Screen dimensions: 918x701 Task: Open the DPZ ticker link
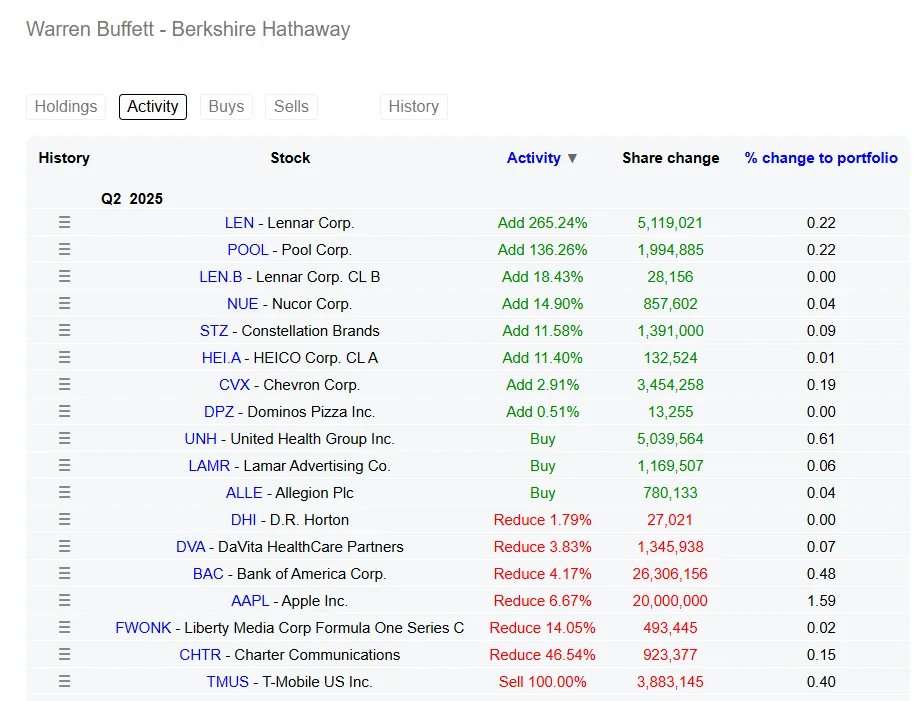(x=219, y=412)
